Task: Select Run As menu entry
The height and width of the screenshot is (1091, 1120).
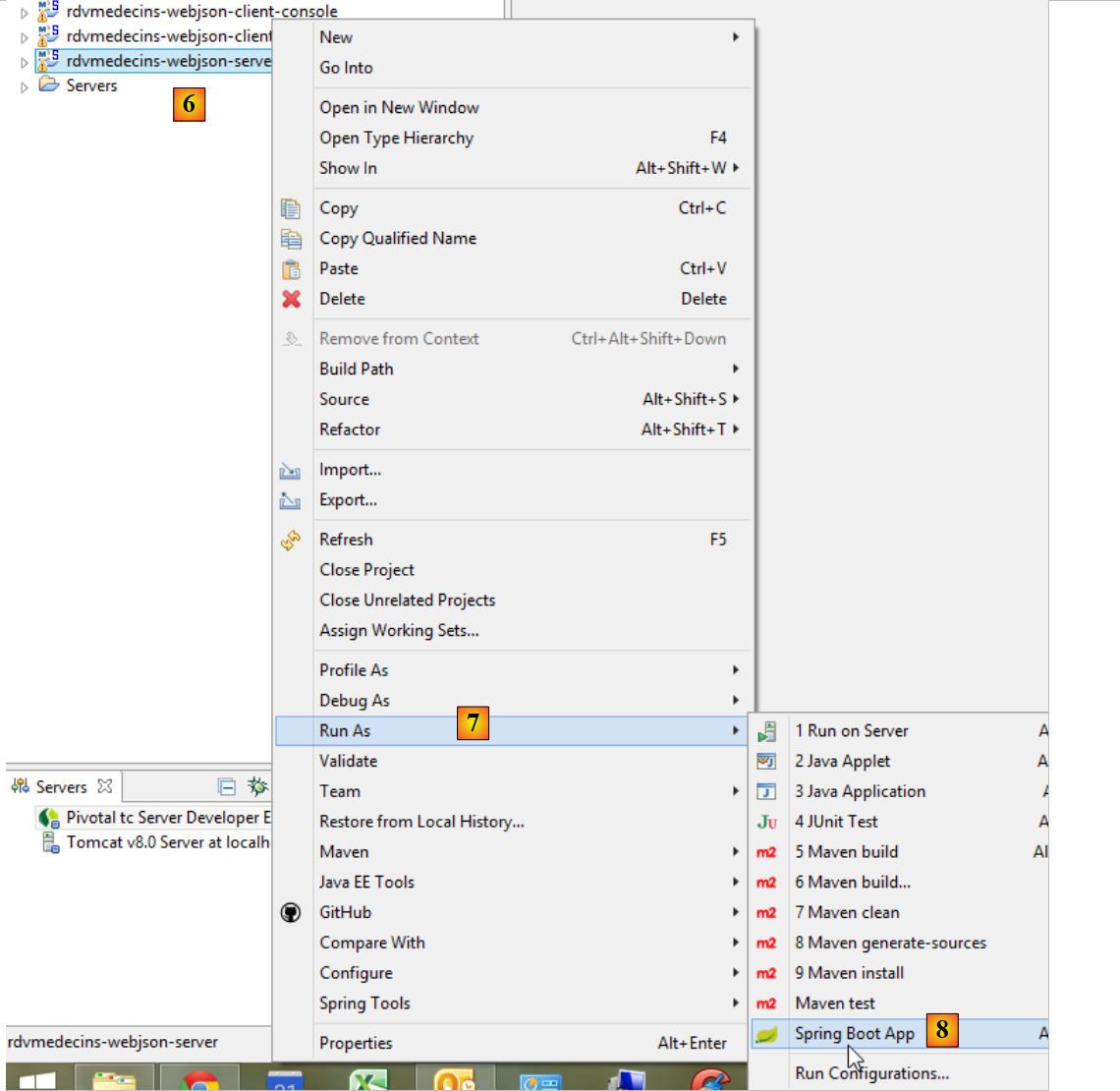Action: pyautogui.click(x=345, y=731)
